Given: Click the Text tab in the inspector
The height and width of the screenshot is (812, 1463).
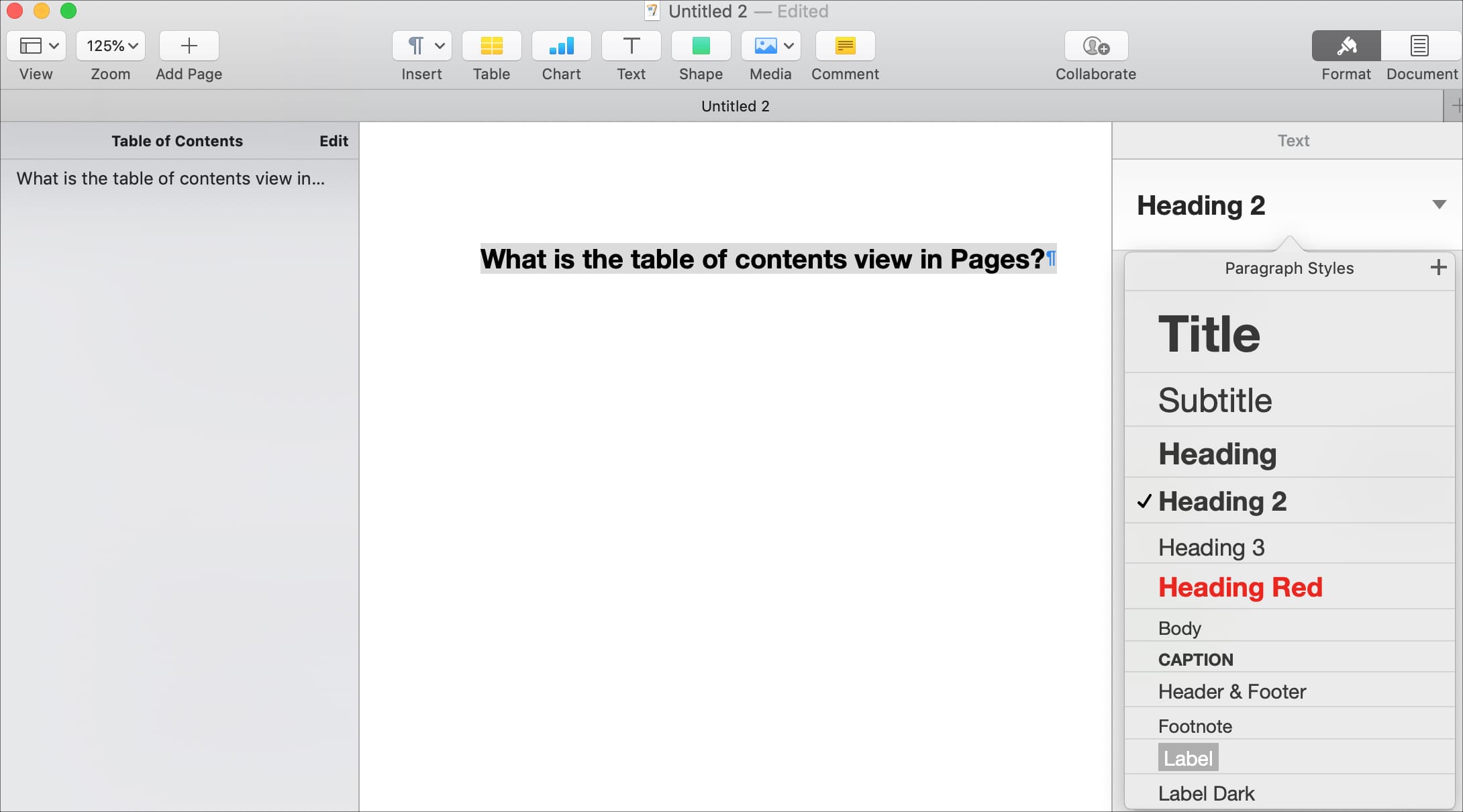Looking at the screenshot, I should [x=1293, y=140].
